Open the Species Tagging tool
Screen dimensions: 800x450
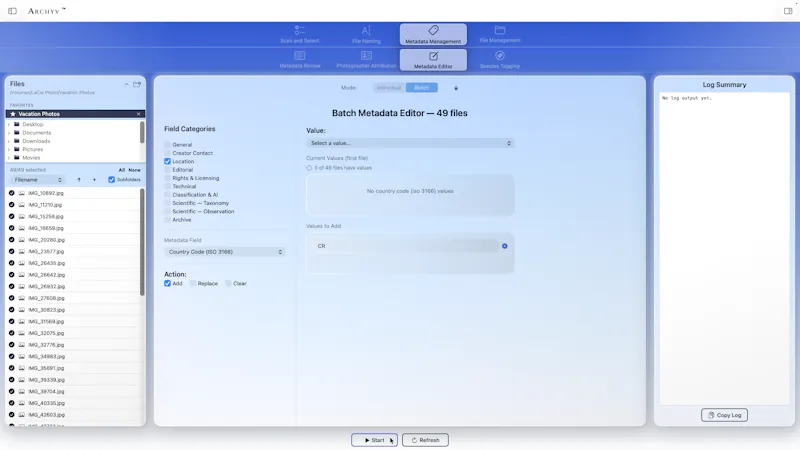[499, 60]
